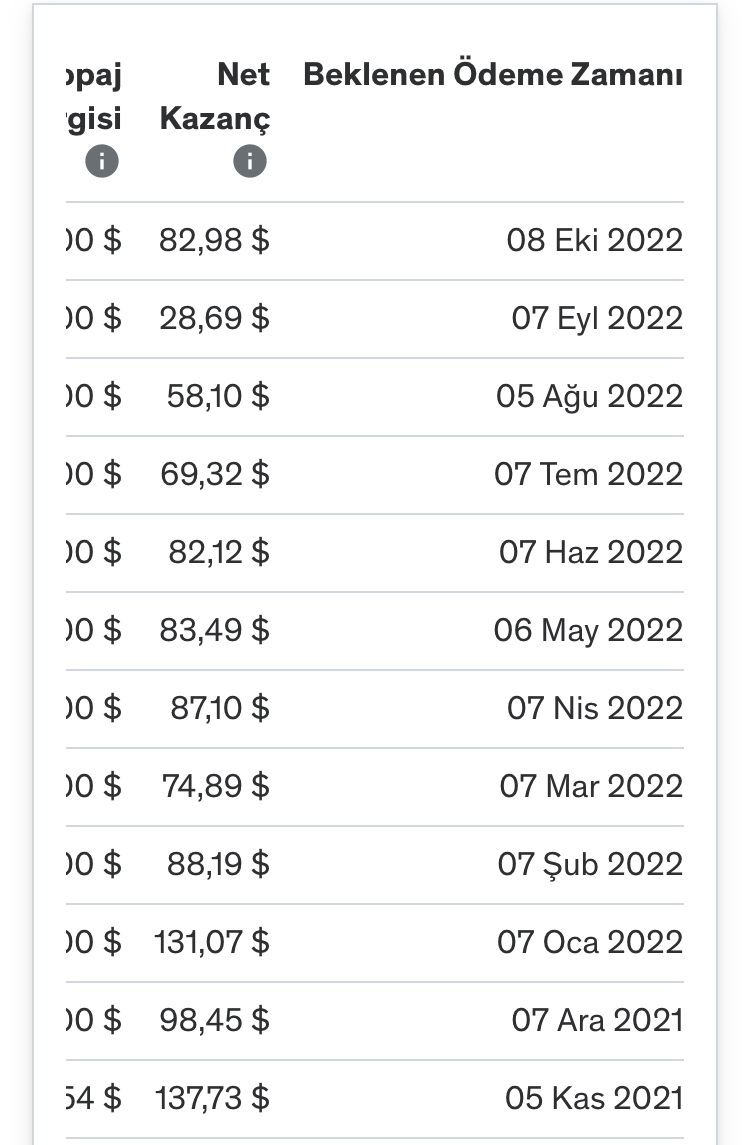Select the 07 Tem 2022 payment date
The height and width of the screenshot is (1145, 750).
coord(589,475)
